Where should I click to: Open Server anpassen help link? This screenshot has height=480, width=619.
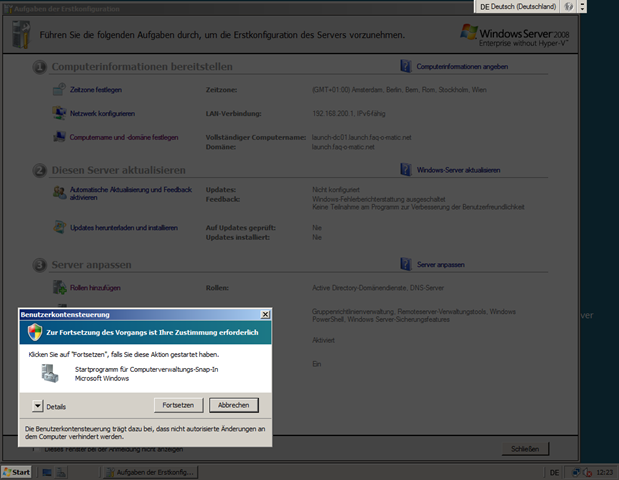click(441, 265)
